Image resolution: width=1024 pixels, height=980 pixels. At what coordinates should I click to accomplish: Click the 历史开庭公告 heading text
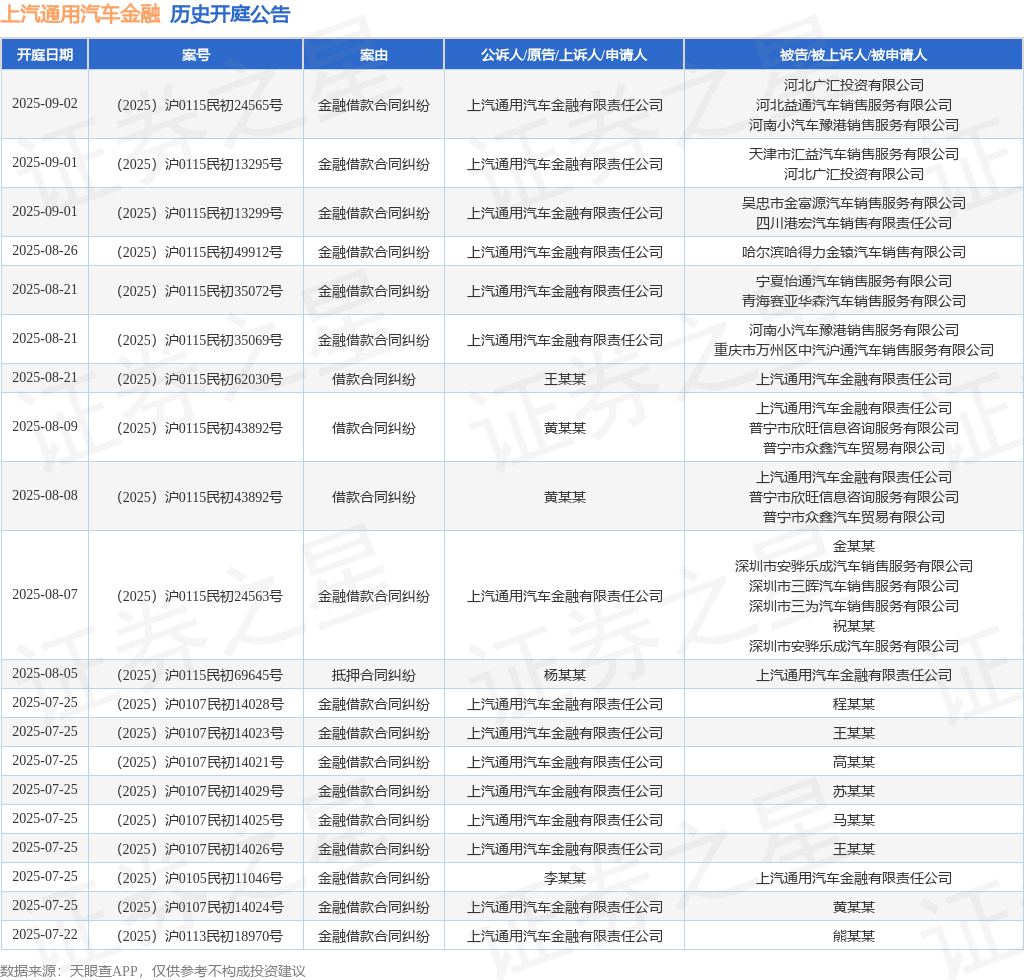click(x=230, y=14)
